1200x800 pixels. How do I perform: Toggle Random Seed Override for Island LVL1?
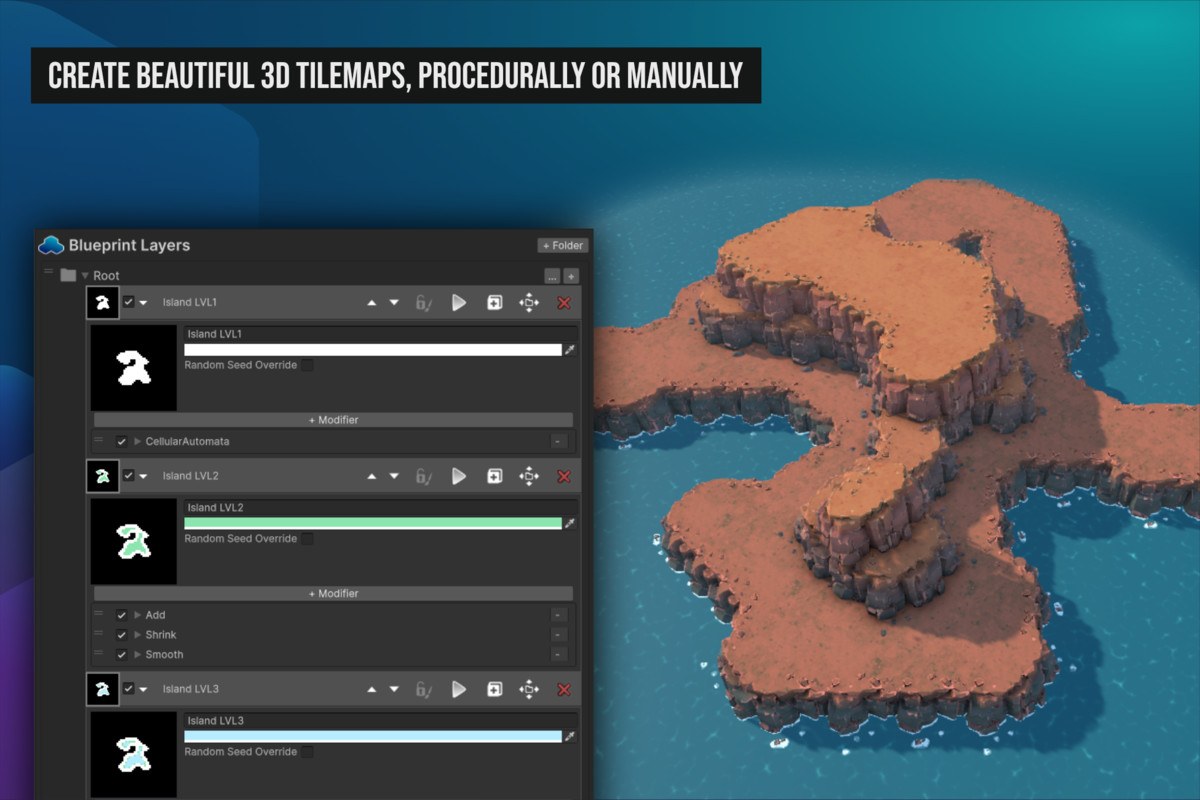[308, 365]
